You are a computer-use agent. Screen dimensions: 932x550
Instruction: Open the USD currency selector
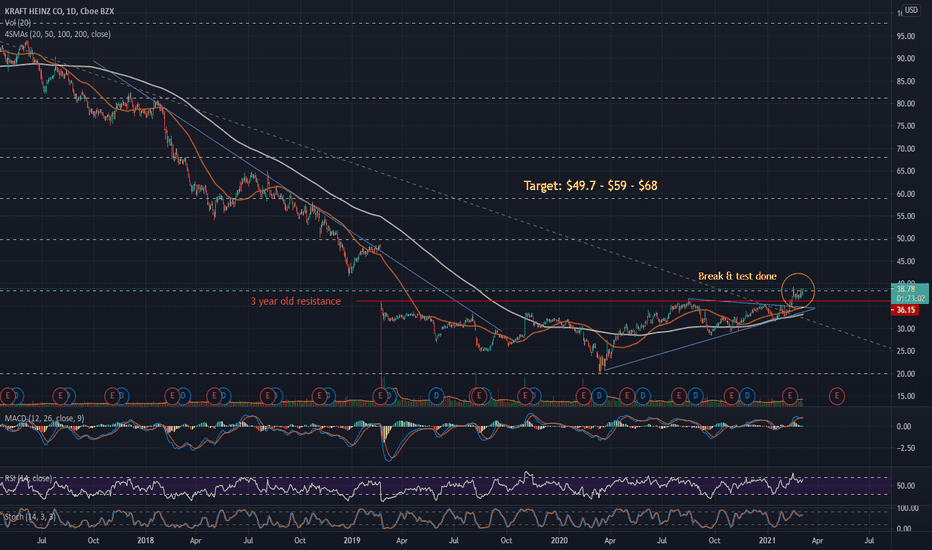pos(911,10)
